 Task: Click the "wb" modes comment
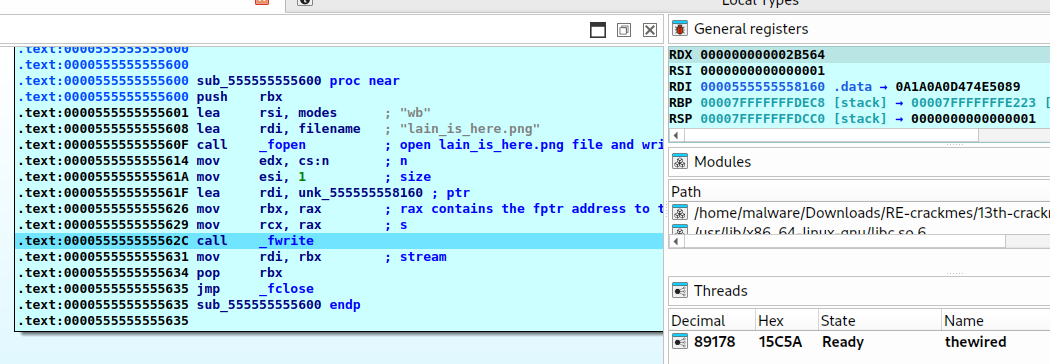(415, 113)
